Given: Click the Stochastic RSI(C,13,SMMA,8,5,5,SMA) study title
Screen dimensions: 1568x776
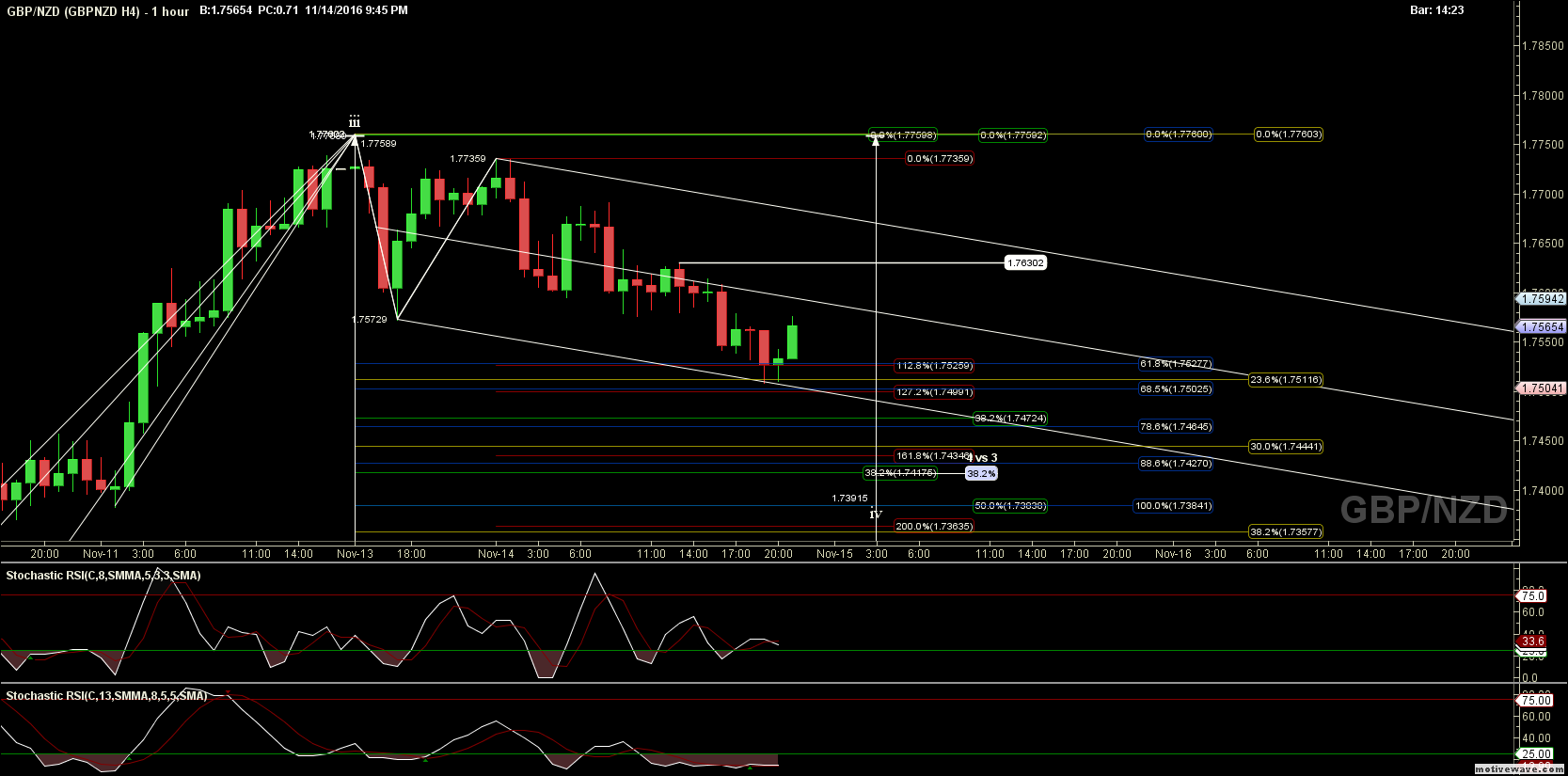Looking at the screenshot, I should [106, 696].
